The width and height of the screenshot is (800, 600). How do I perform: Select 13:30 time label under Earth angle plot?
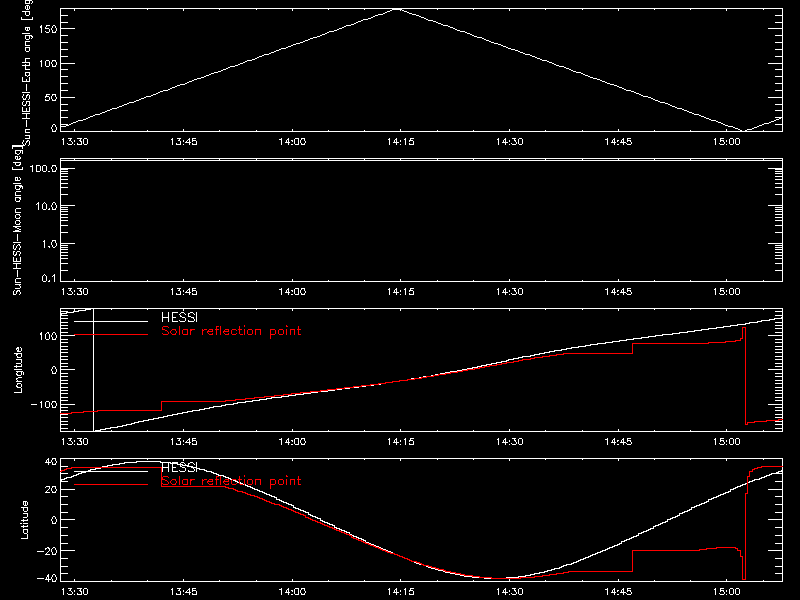74,142
